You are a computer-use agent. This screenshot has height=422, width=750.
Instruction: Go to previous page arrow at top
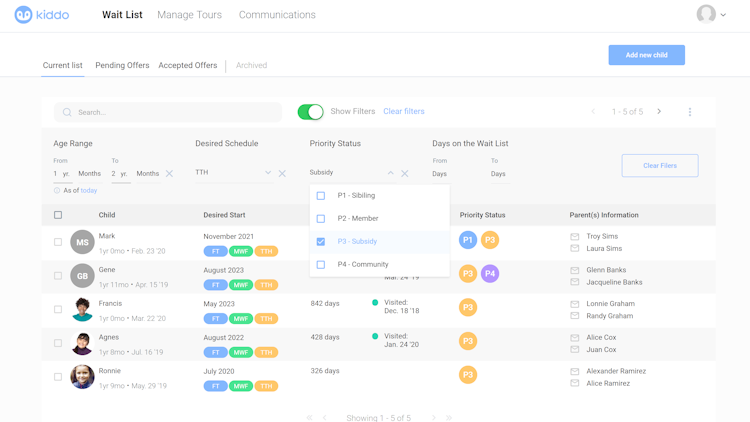click(x=594, y=111)
